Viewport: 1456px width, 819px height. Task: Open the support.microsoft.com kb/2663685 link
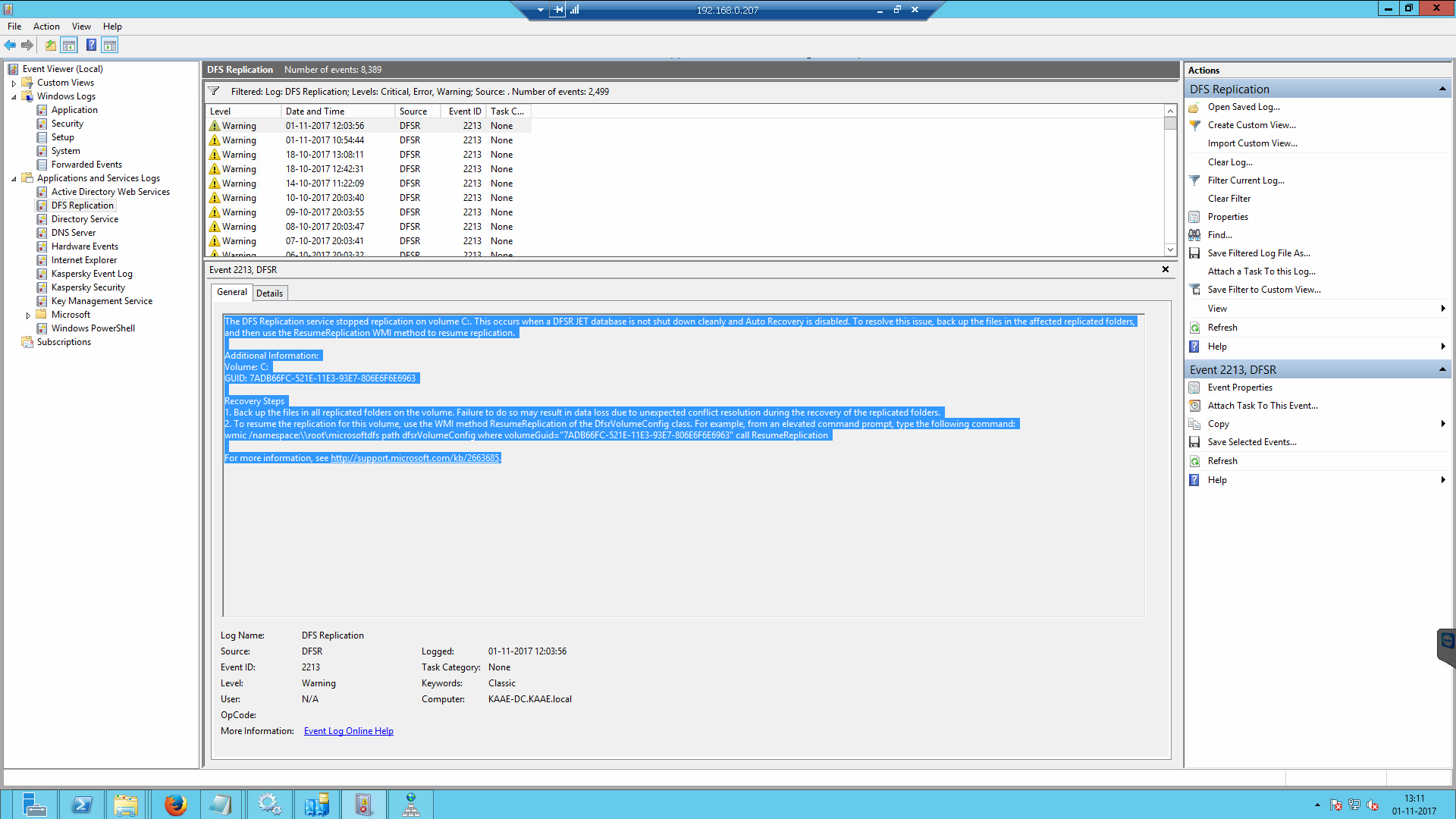[415, 458]
